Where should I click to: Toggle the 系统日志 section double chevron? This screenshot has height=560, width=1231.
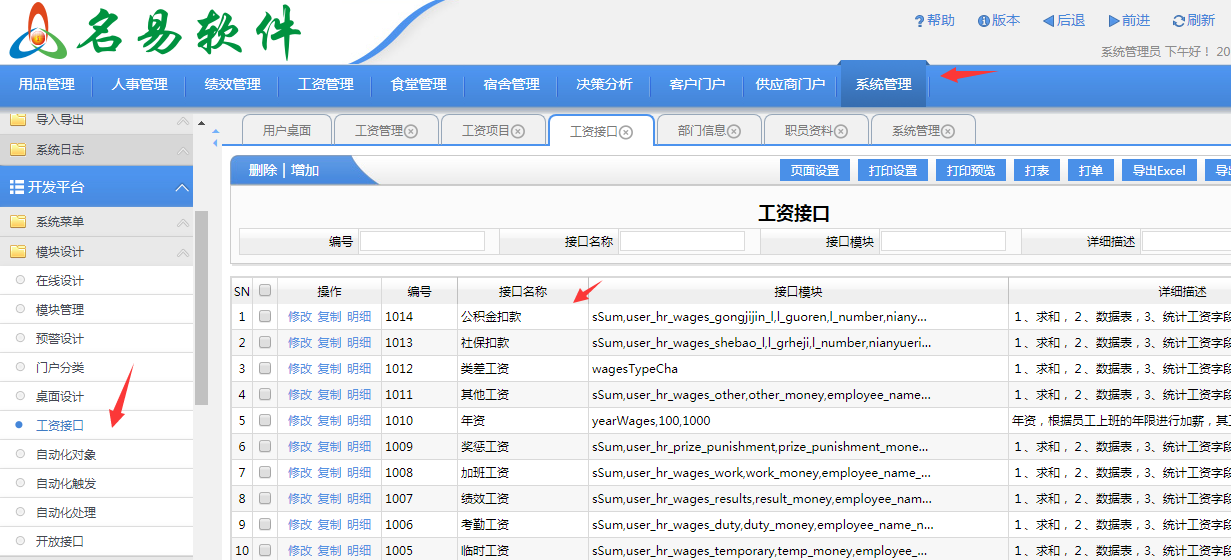pyautogui.click(x=182, y=150)
